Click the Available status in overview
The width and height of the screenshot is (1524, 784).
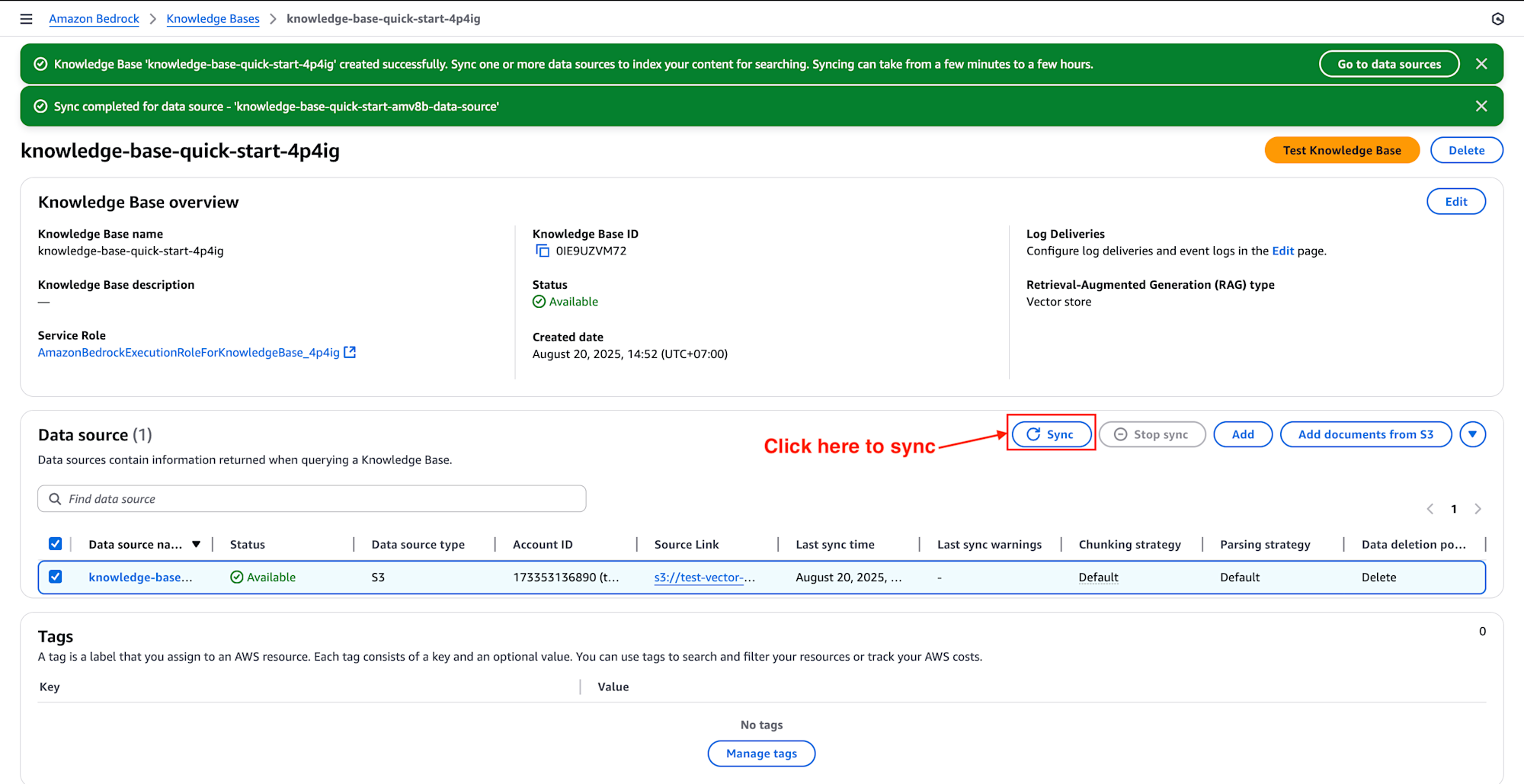pos(565,302)
